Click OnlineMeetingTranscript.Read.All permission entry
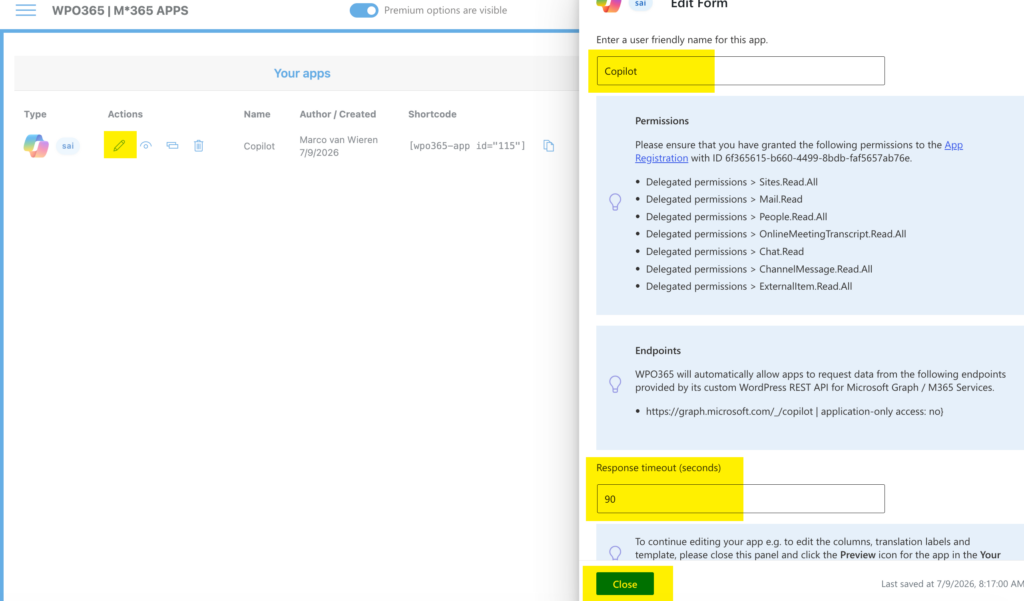This screenshot has height=601, width=1024. 776,234
